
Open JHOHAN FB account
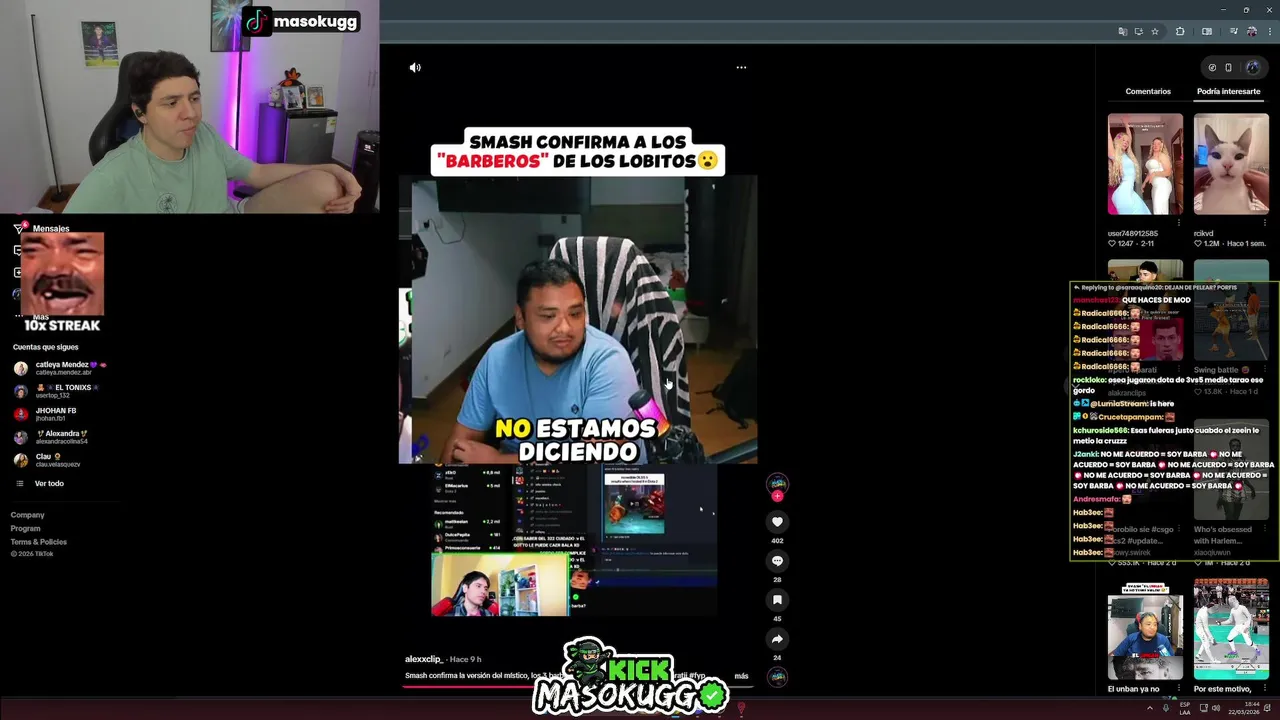click(x=60, y=414)
